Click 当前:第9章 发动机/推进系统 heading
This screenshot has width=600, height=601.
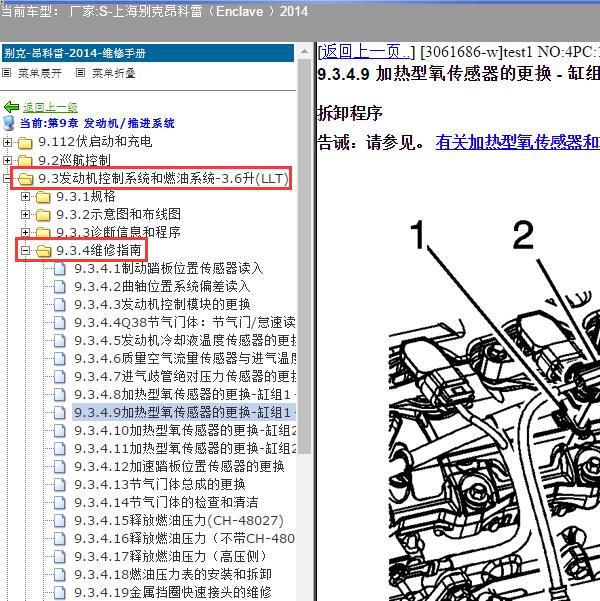pos(97,123)
